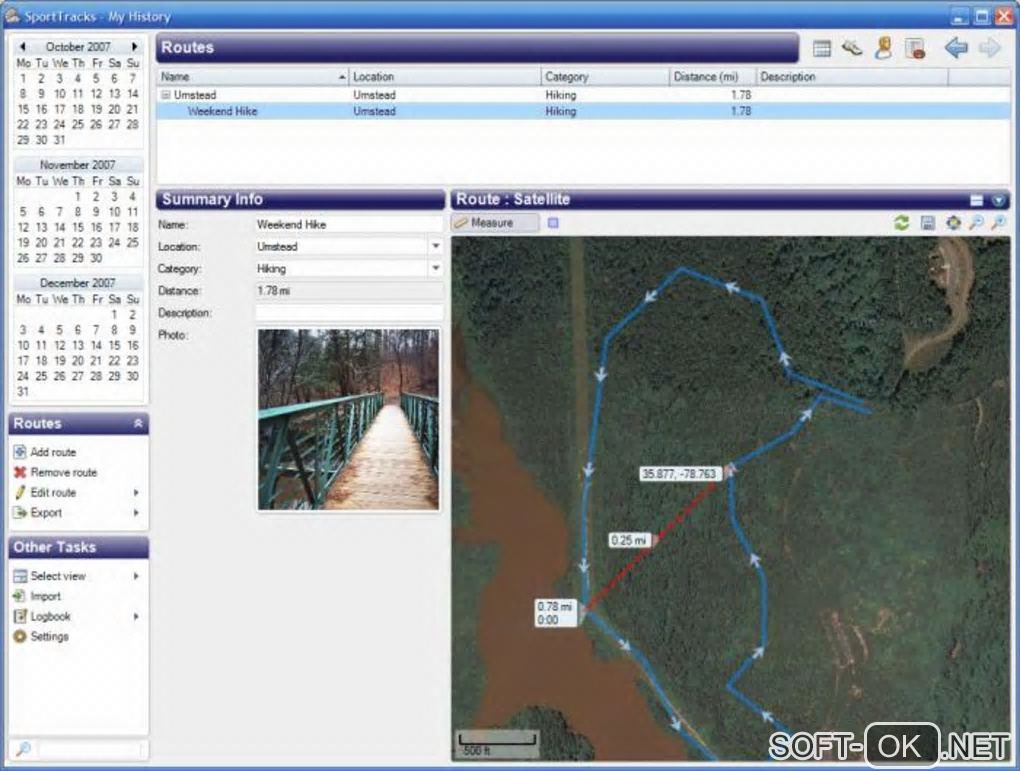The height and width of the screenshot is (771, 1020).
Task: Click the Import icon
Action: [x=20, y=596]
